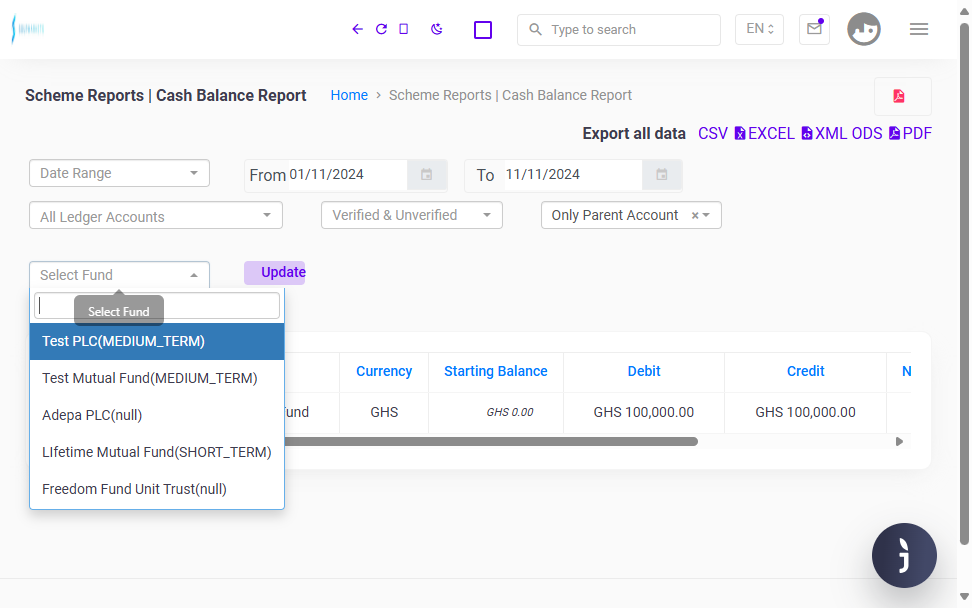Sort by Credit column header
This screenshot has width=972, height=608.
pyautogui.click(x=805, y=371)
